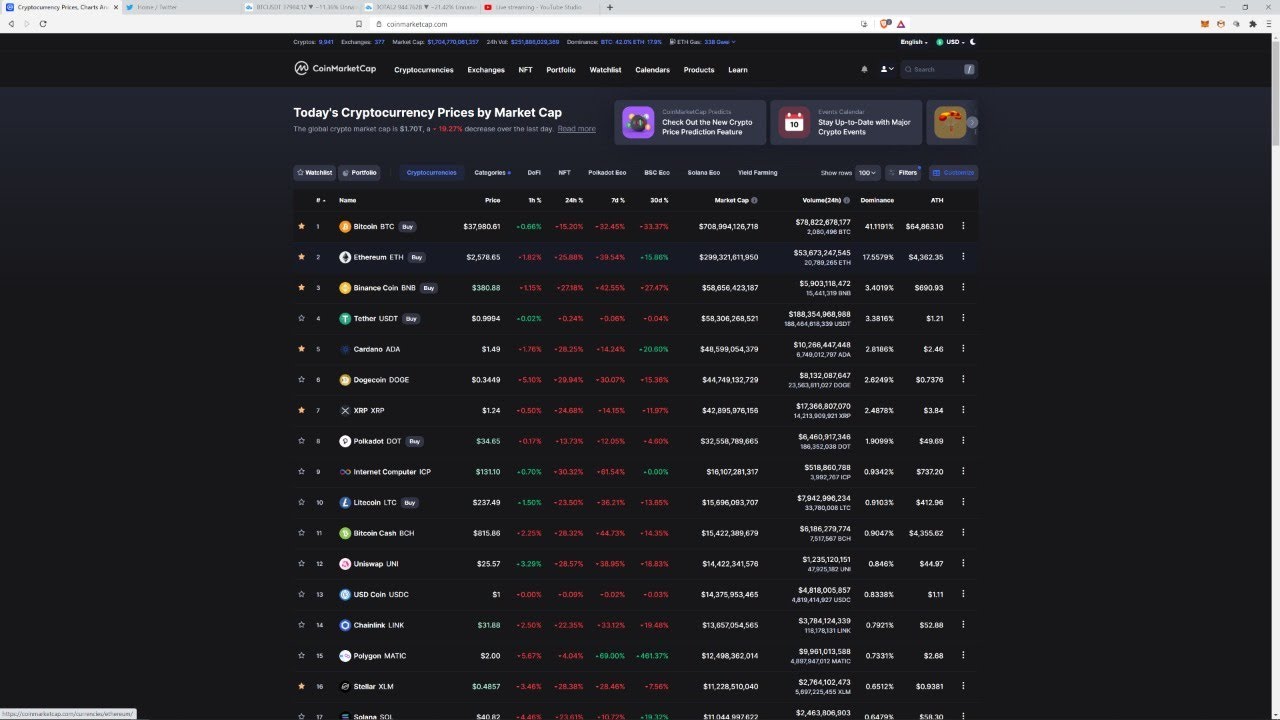Viewport: 1280px width, 720px height.
Task: Open the English language dropdown
Action: tap(914, 42)
